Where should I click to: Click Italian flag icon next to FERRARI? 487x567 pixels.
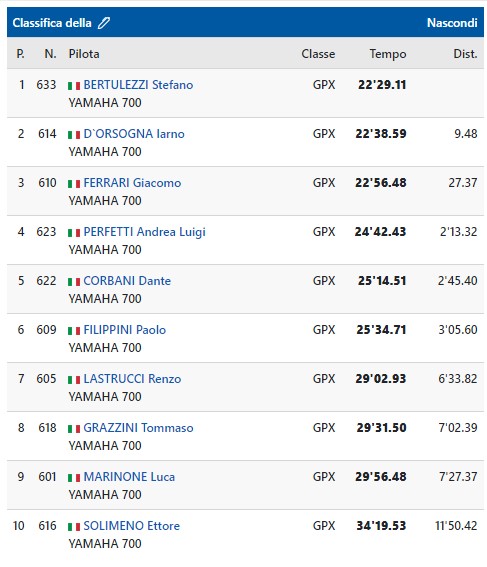point(74,184)
